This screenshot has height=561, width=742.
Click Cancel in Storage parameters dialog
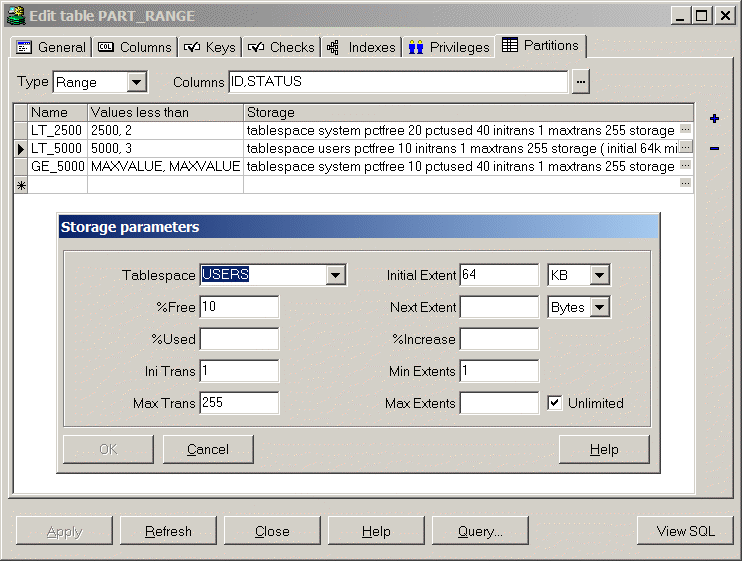[208, 449]
